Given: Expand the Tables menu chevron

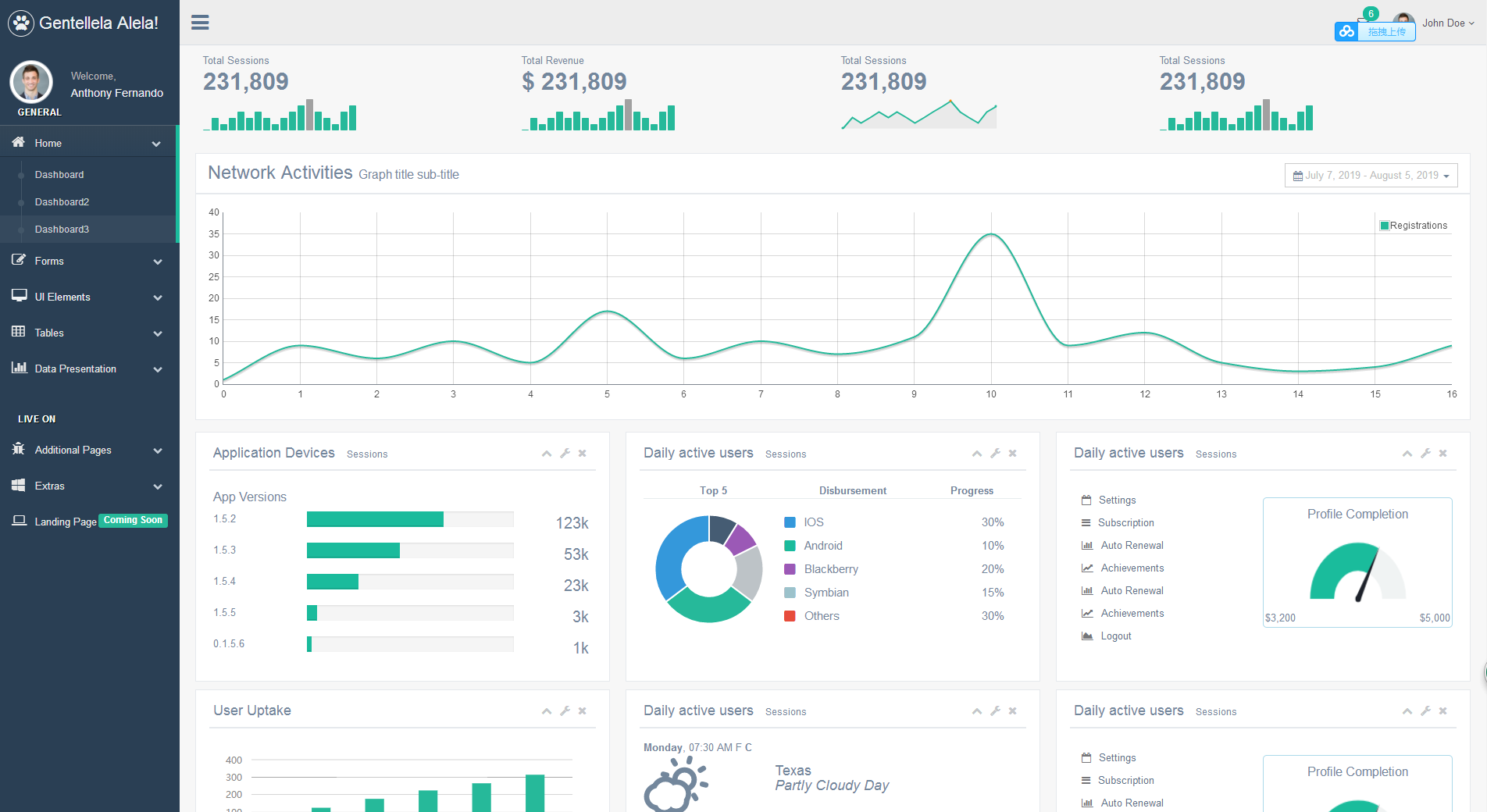Looking at the screenshot, I should pyautogui.click(x=158, y=333).
